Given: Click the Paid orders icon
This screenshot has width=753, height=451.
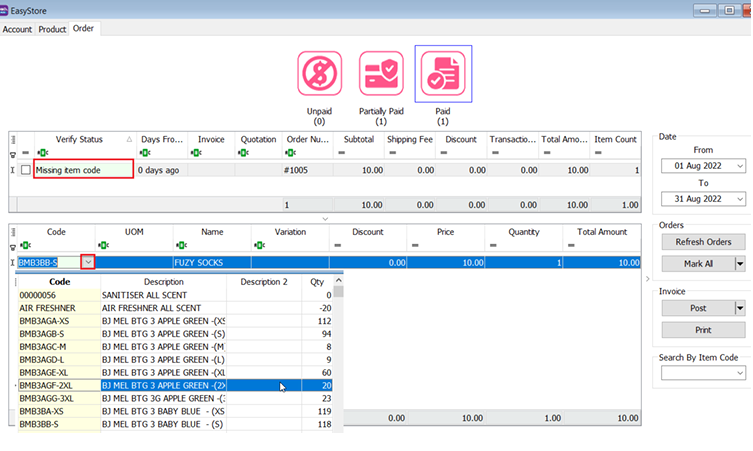Looking at the screenshot, I should [443, 75].
